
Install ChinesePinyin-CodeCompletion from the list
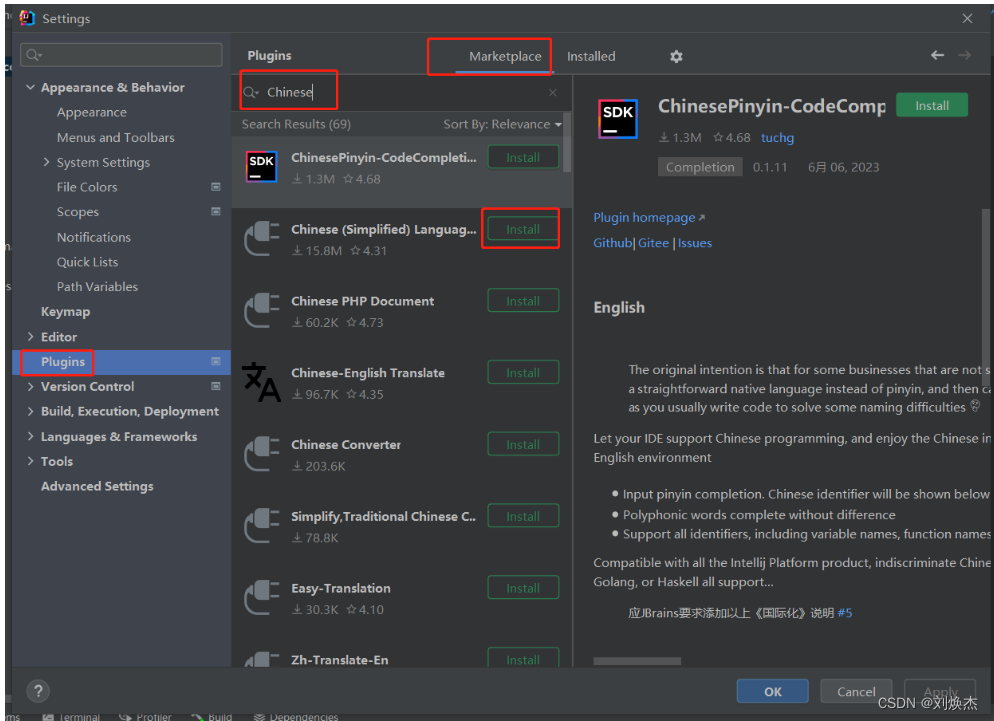click(523, 157)
